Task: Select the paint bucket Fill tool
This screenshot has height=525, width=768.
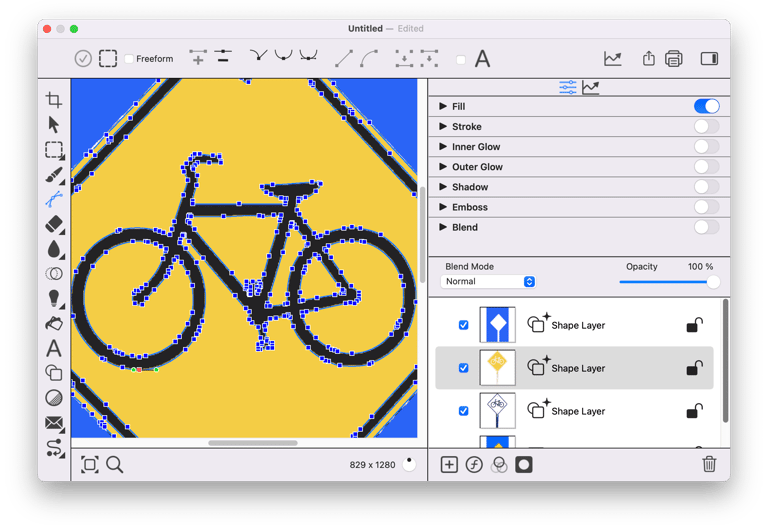Action: coord(54,324)
